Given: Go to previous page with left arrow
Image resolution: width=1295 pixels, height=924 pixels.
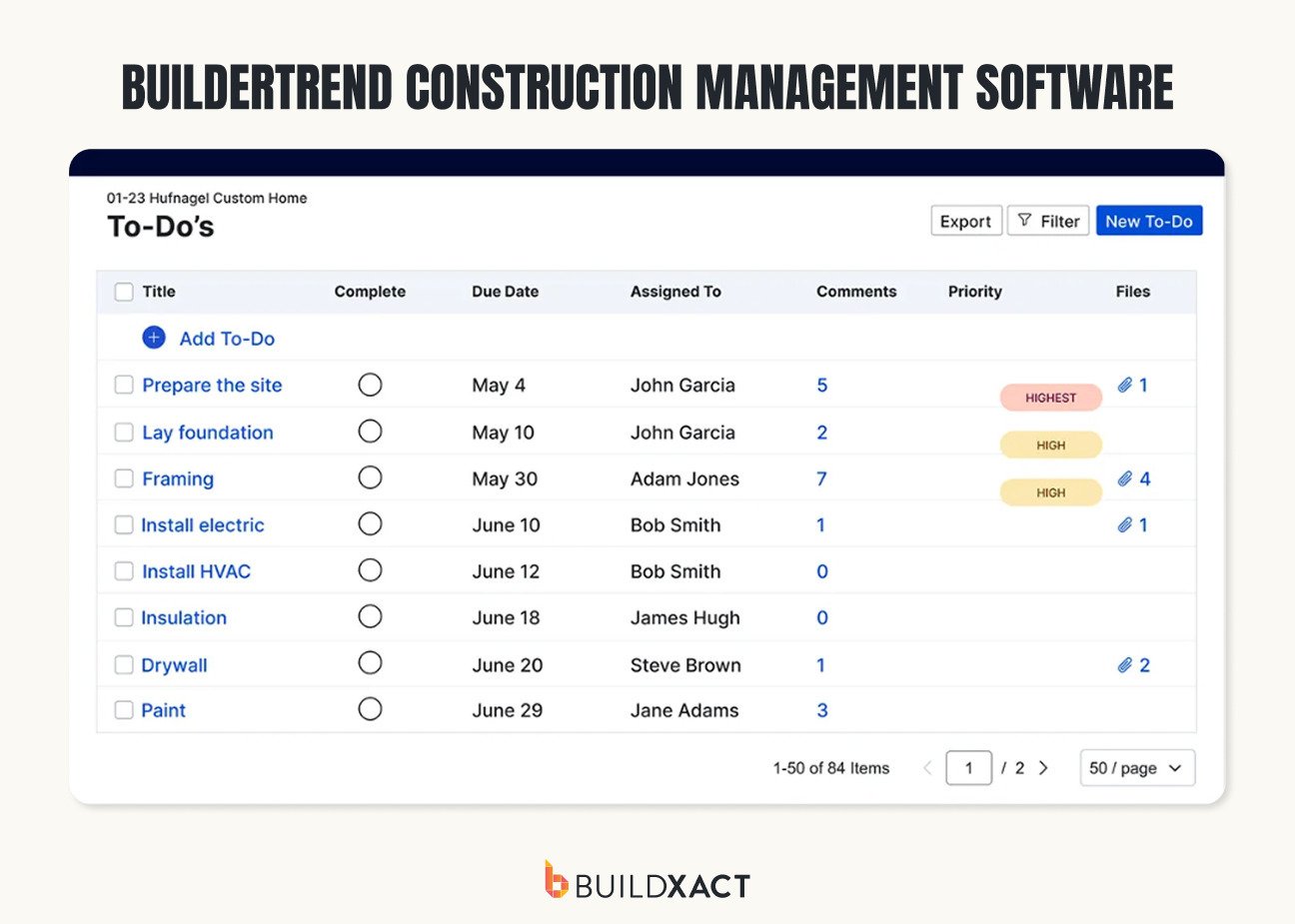Looking at the screenshot, I should (927, 767).
